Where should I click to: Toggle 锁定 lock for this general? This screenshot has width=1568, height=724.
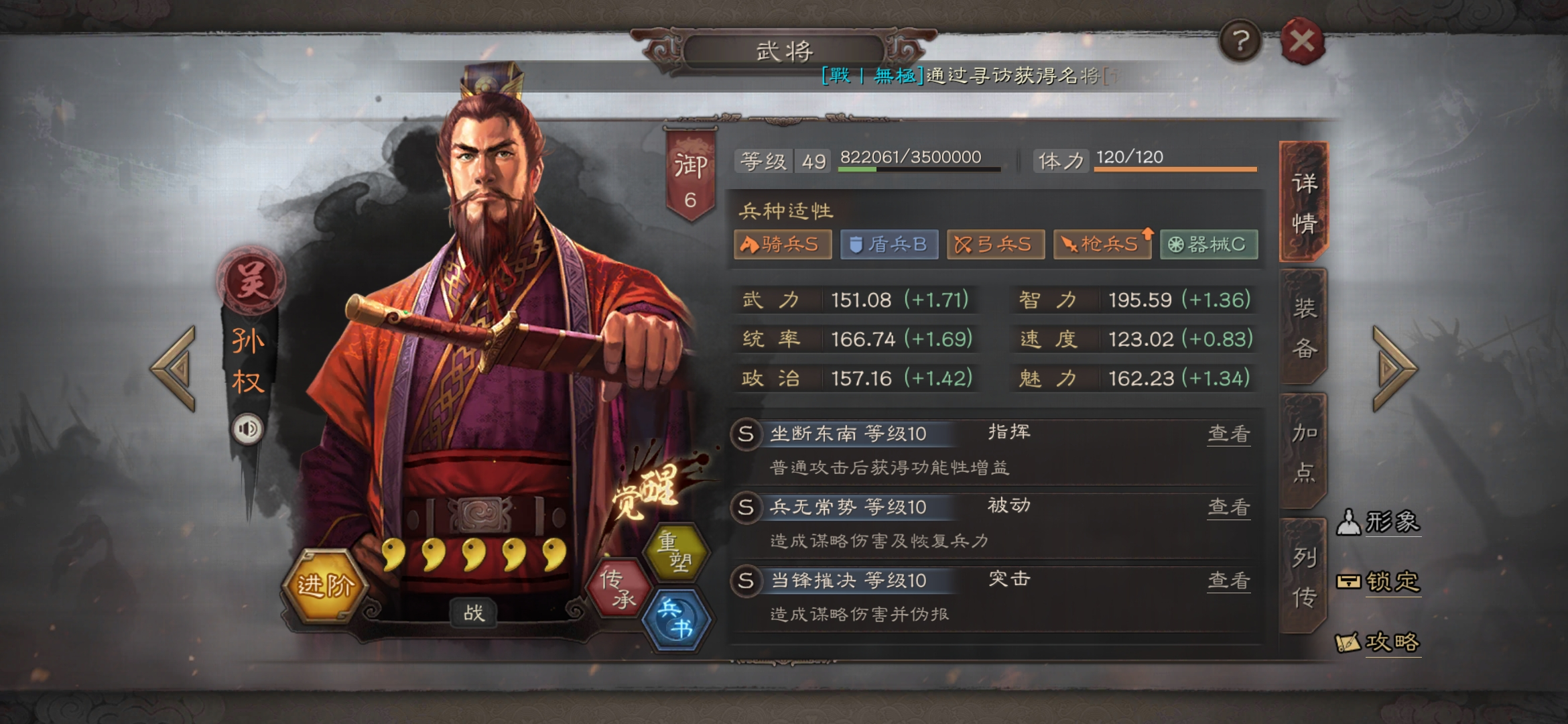1379,581
